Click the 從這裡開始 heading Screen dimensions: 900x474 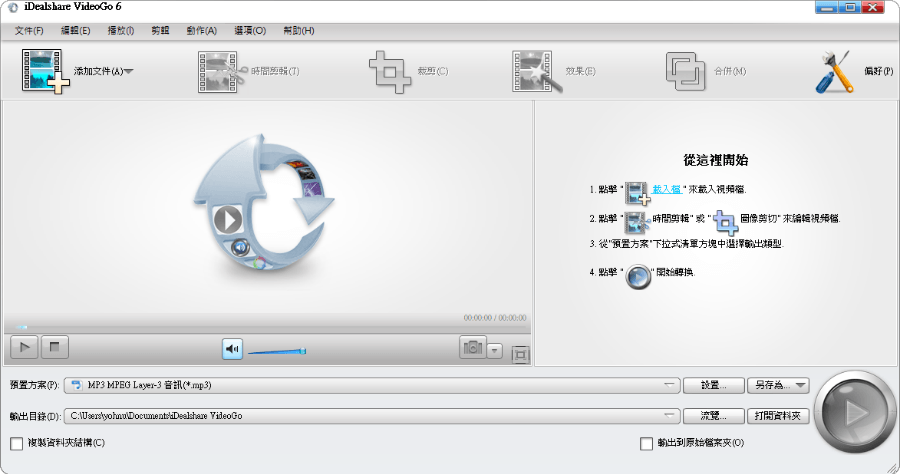pyautogui.click(x=716, y=160)
